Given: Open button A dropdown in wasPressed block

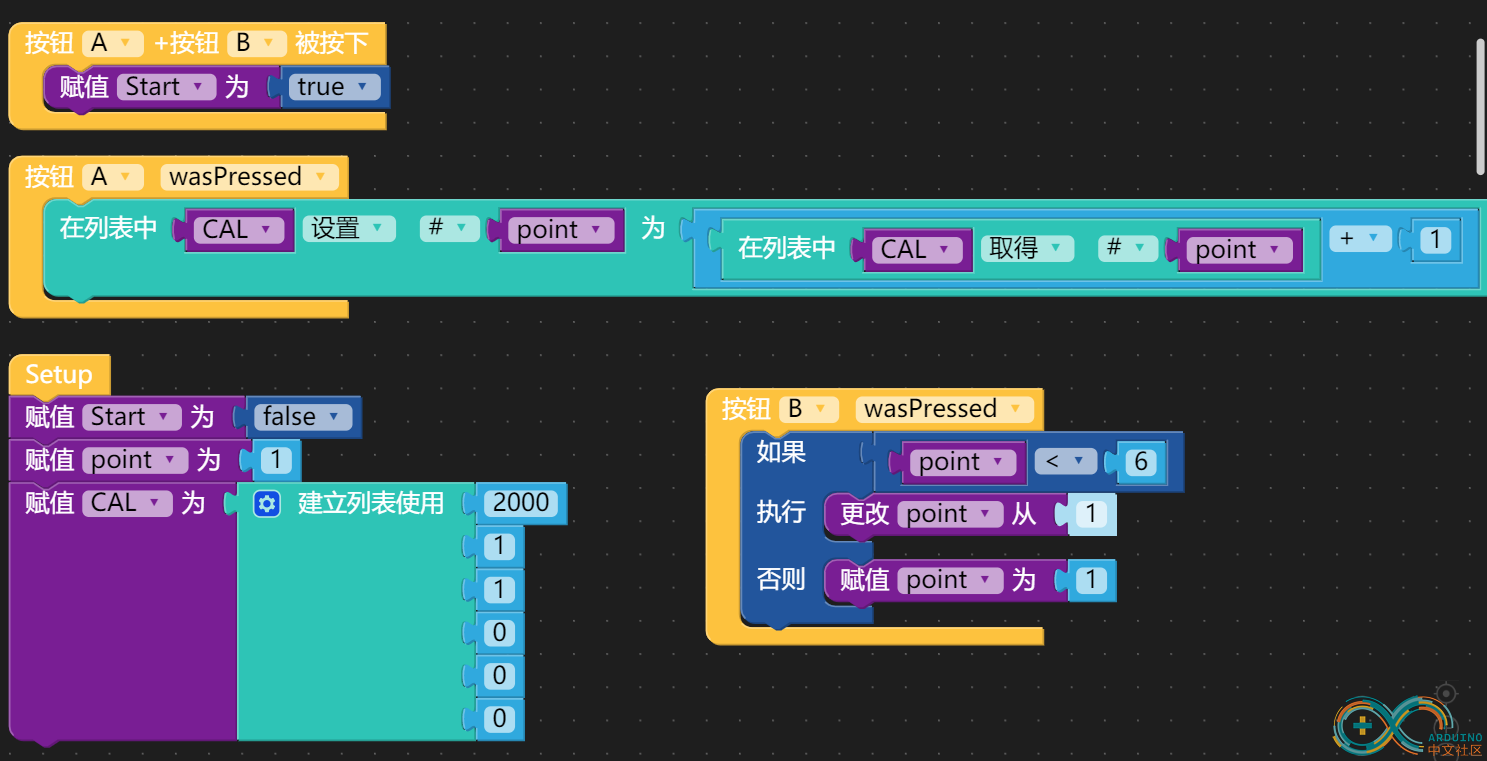Looking at the screenshot, I should [112, 177].
